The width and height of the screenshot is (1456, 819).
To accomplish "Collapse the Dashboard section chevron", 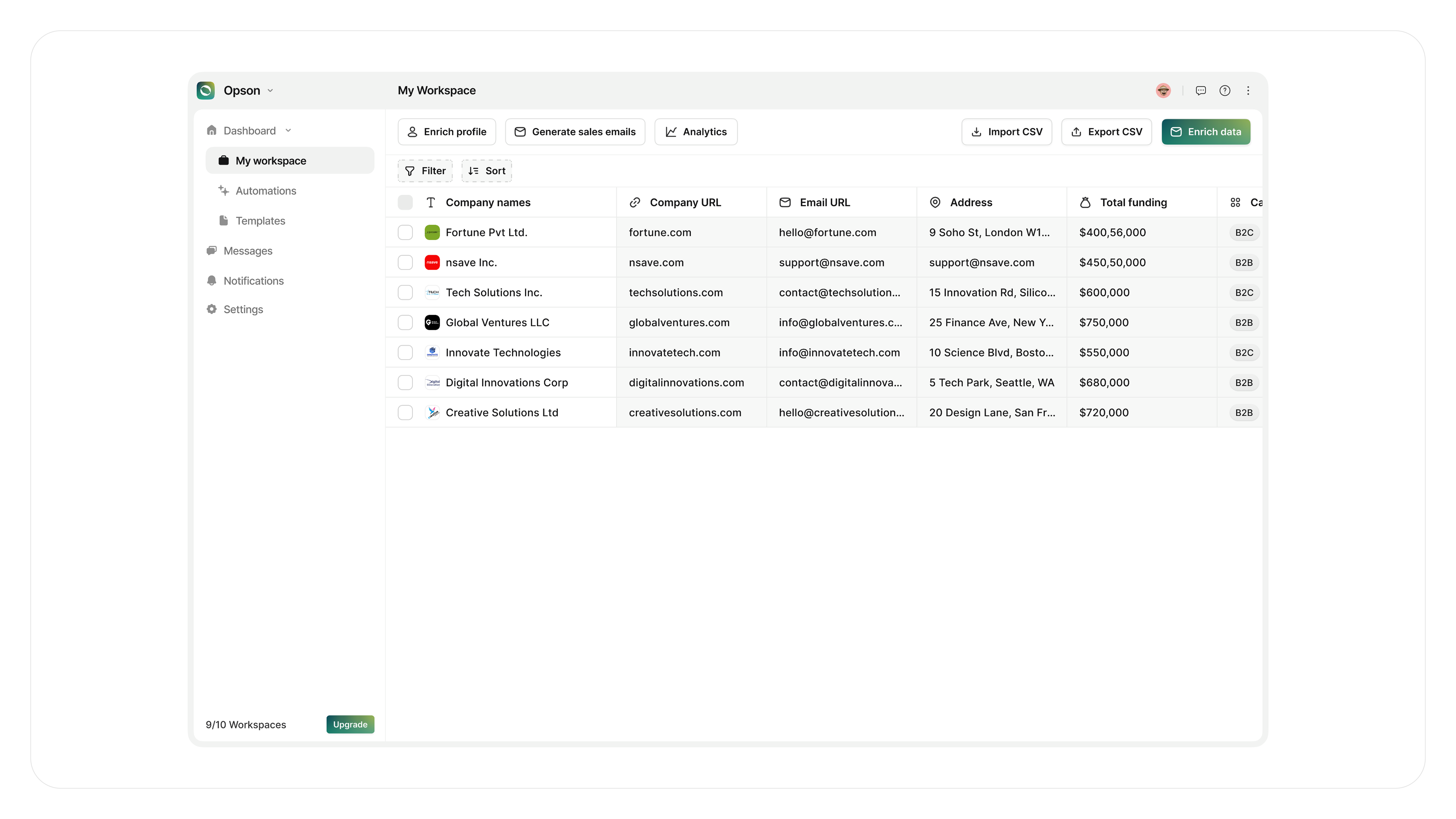I will 288,131.
